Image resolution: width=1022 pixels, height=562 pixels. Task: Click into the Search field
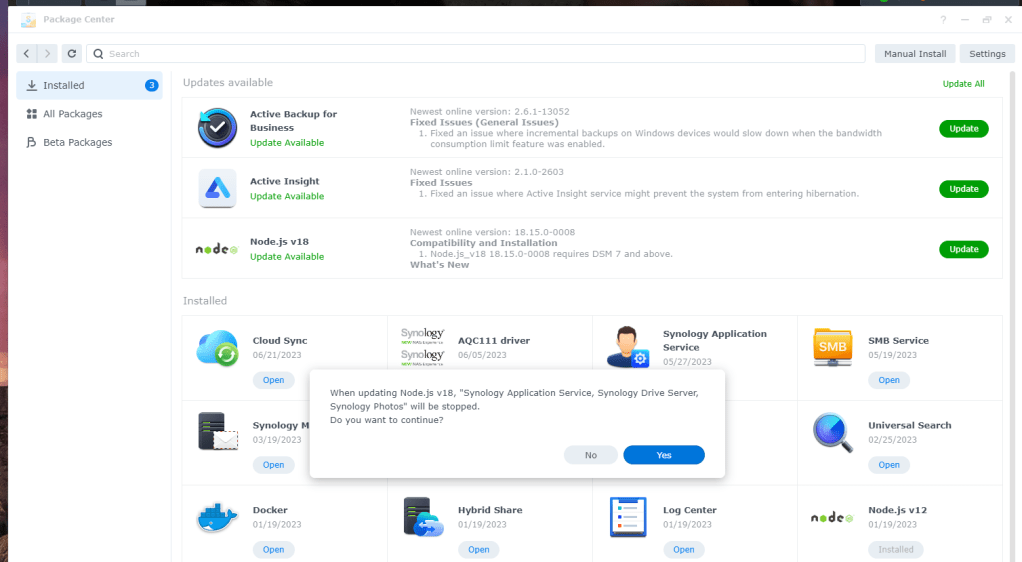[x=476, y=53]
